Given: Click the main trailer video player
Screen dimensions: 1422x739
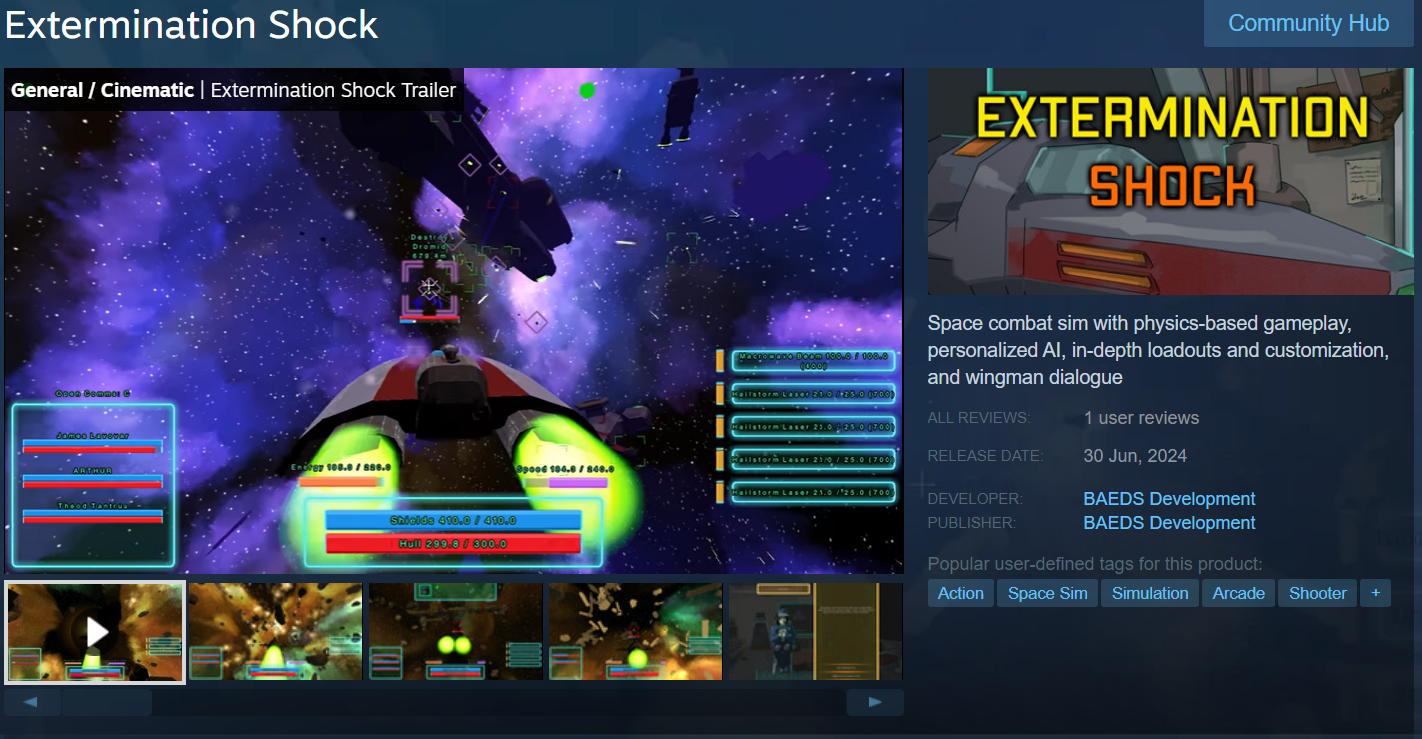Looking at the screenshot, I should [x=454, y=321].
